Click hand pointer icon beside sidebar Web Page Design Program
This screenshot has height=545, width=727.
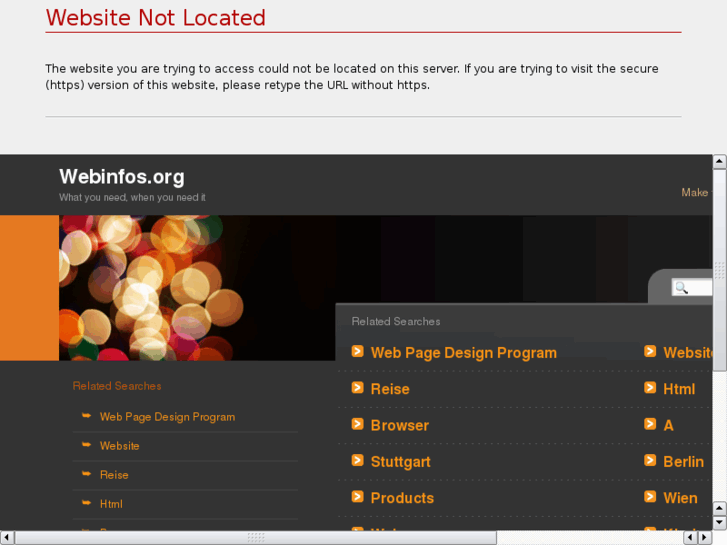(x=86, y=416)
